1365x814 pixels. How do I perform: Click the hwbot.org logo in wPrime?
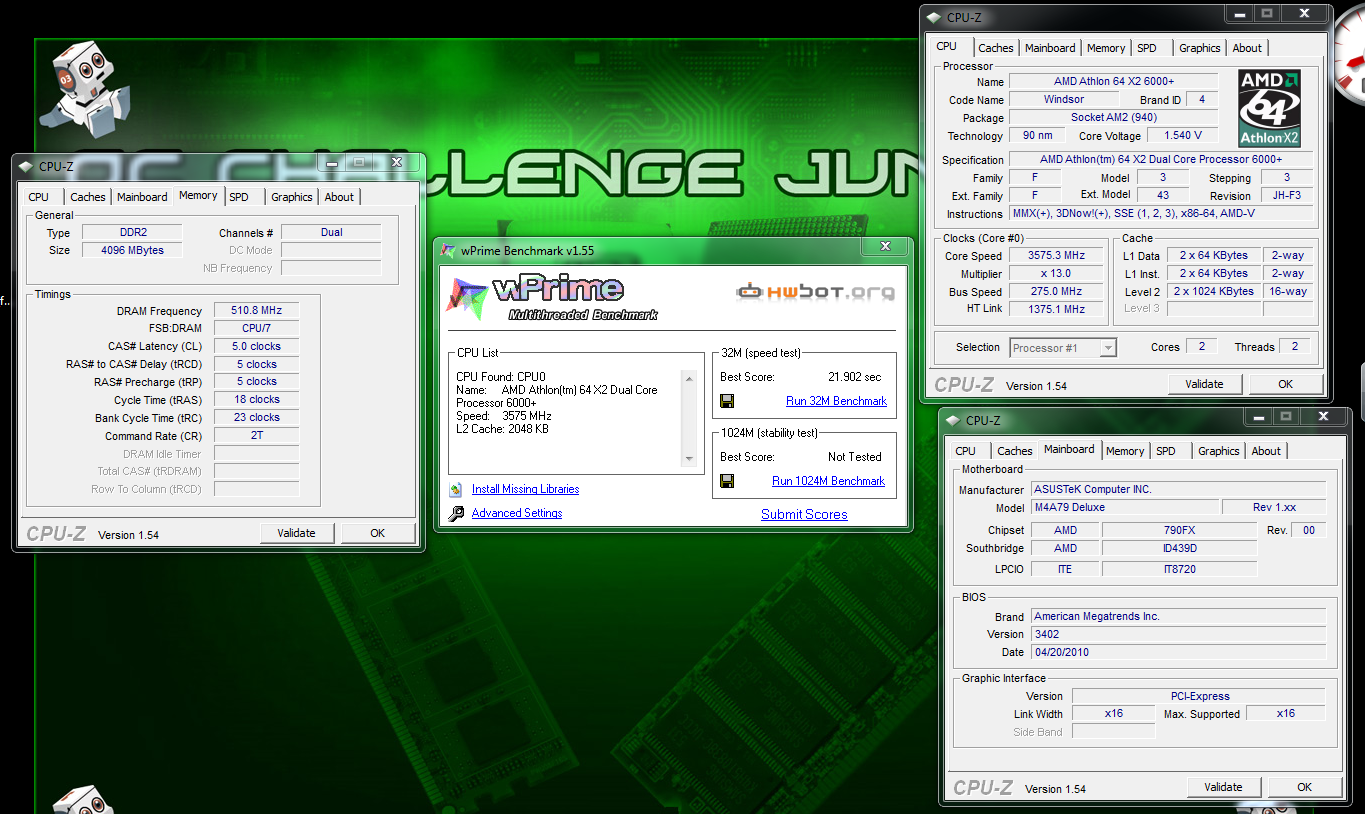coord(816,292)
